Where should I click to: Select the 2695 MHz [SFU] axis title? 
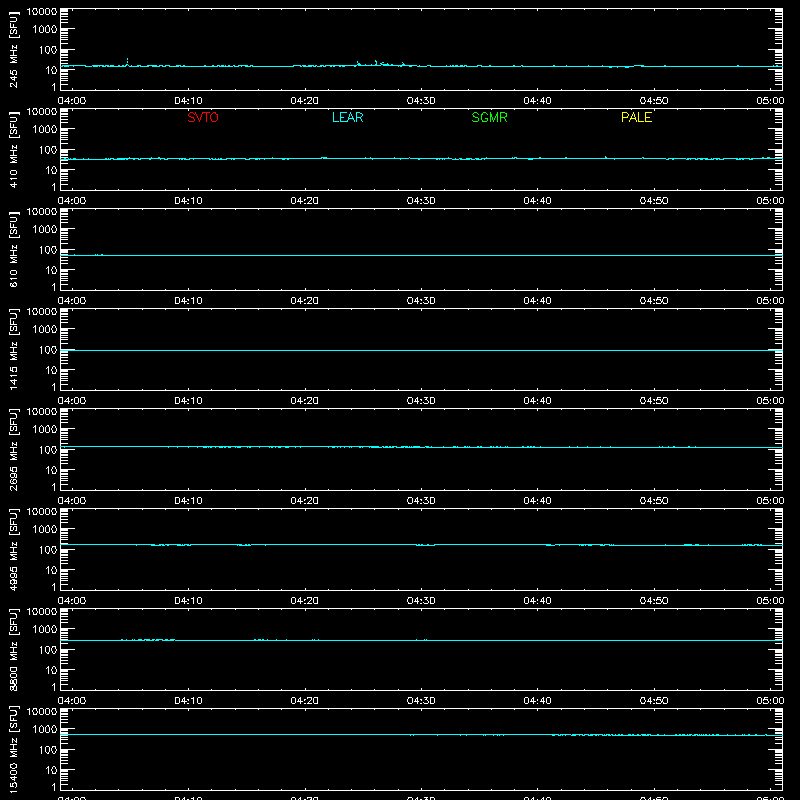coord(13,450)
